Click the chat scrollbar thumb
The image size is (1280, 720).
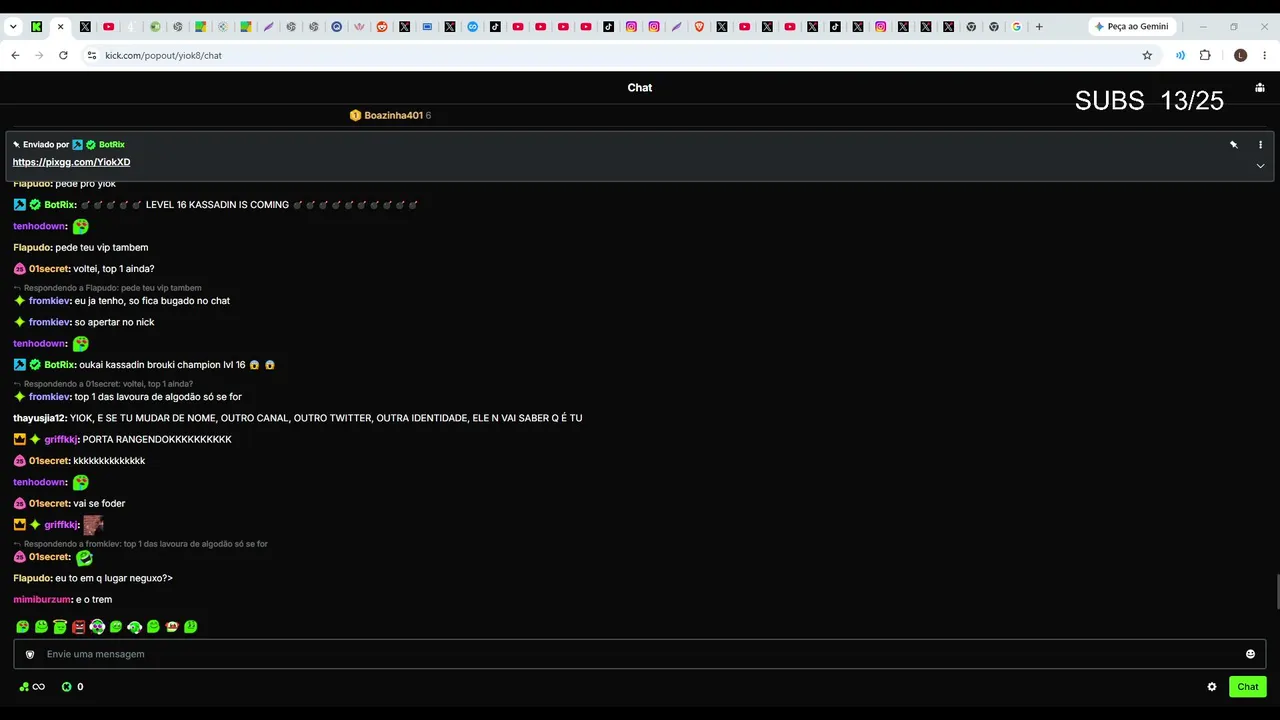(1276, 592)
